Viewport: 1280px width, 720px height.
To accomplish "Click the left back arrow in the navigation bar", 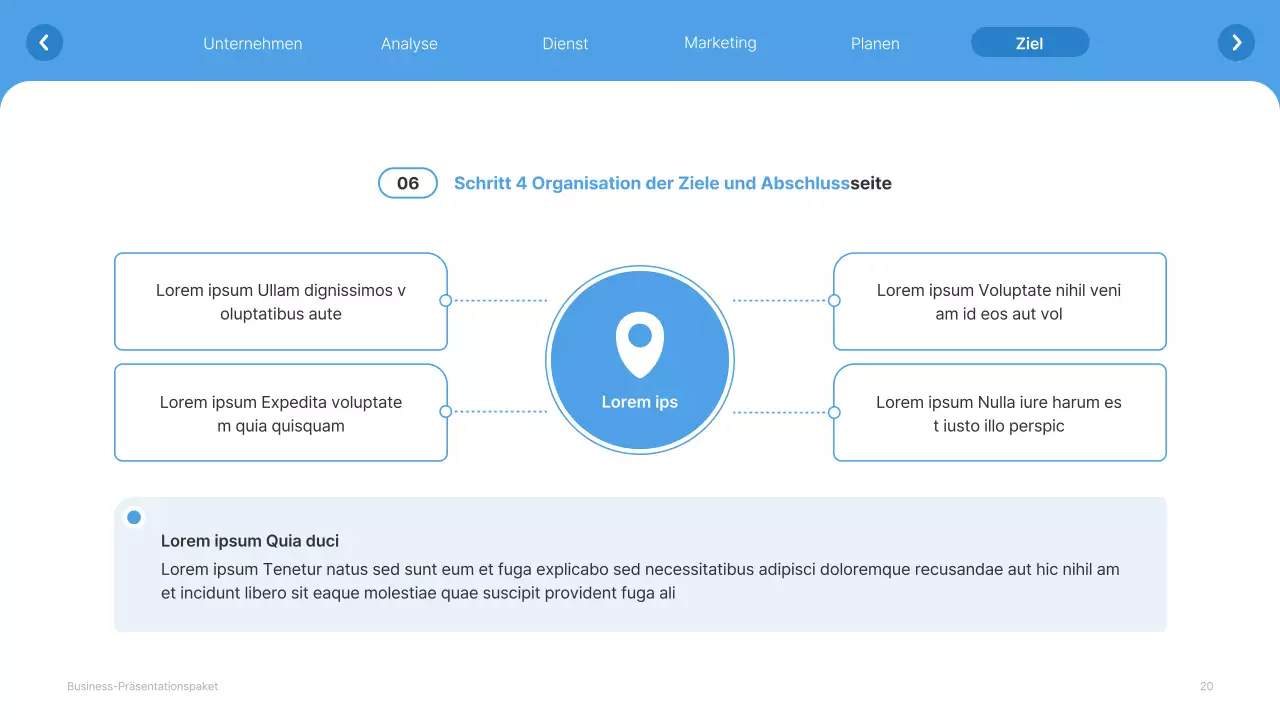I will pyautogui.click(x=44, y=42).
